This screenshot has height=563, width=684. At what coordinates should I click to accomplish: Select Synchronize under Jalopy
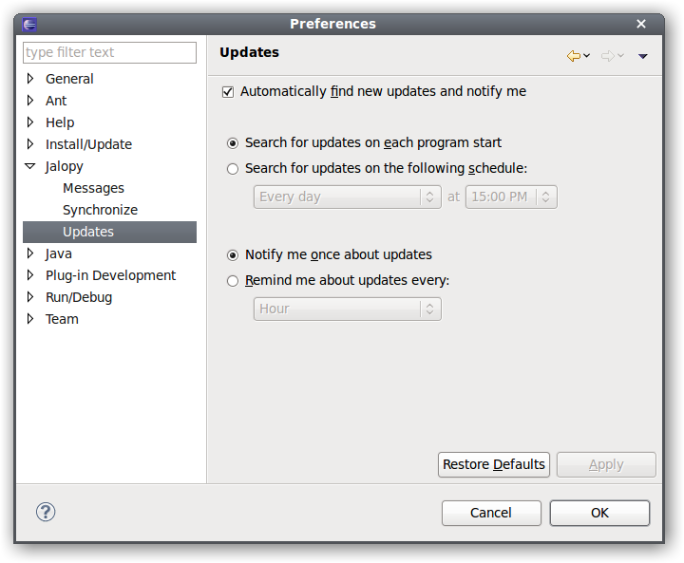click(x=100, y=210)
